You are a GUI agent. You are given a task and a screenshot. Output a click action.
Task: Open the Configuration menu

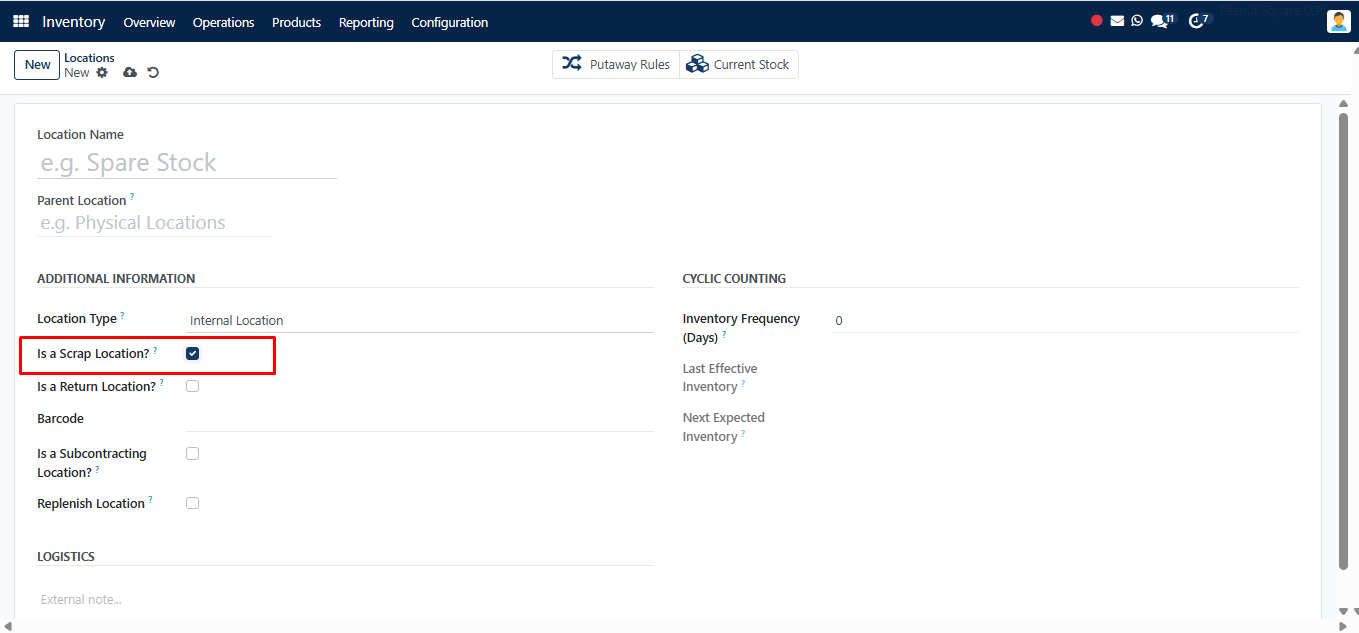[450, 22]
